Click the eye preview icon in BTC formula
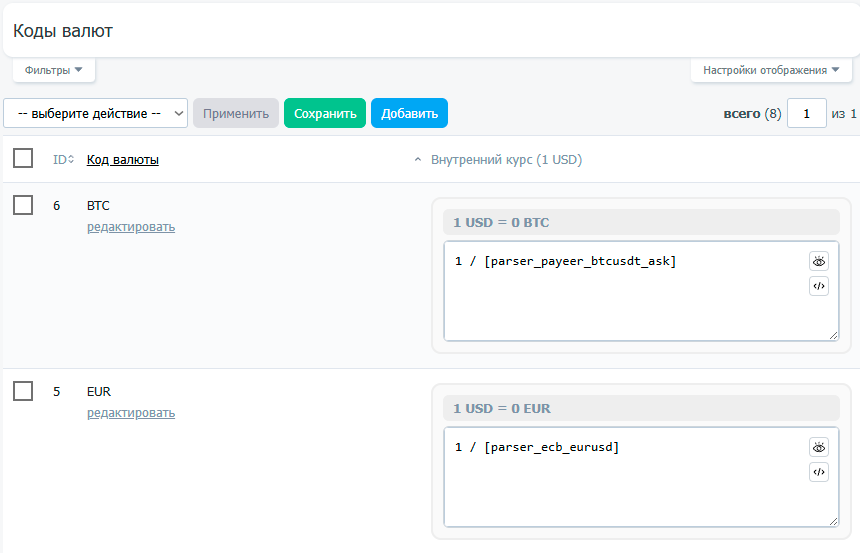 tap(819, 261)
